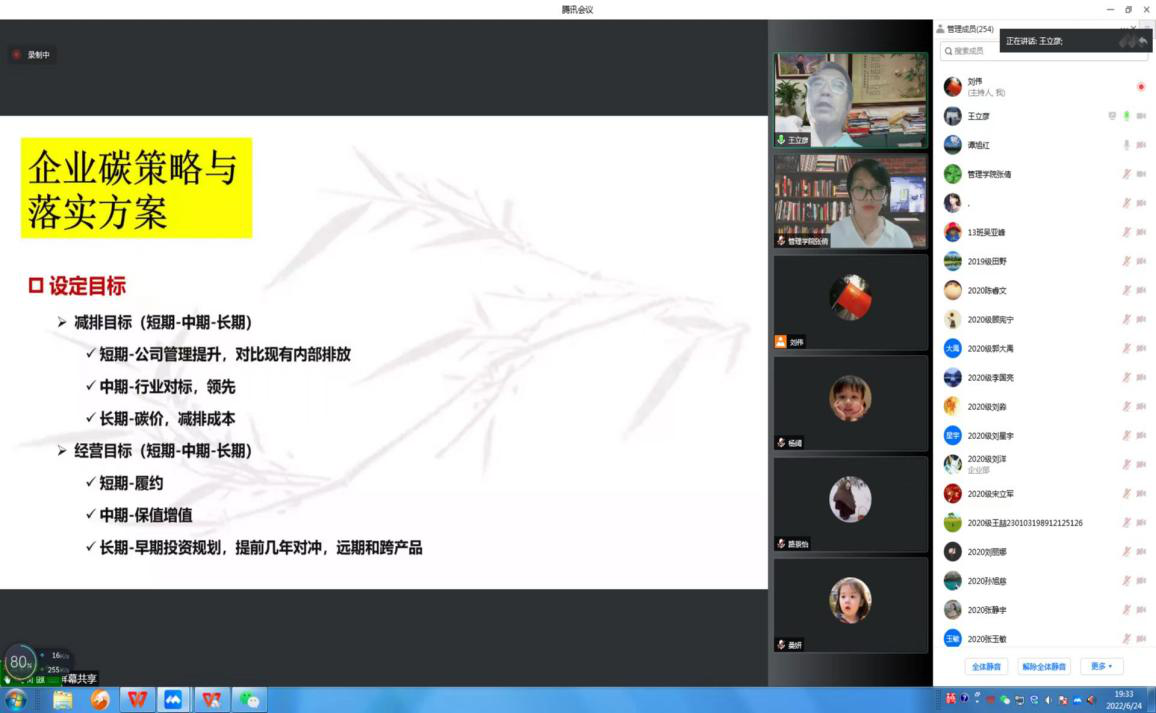The width and height of the screenshot is (1156, 713).
Task: Click the Windows Start orb
Action: point(15,699)
